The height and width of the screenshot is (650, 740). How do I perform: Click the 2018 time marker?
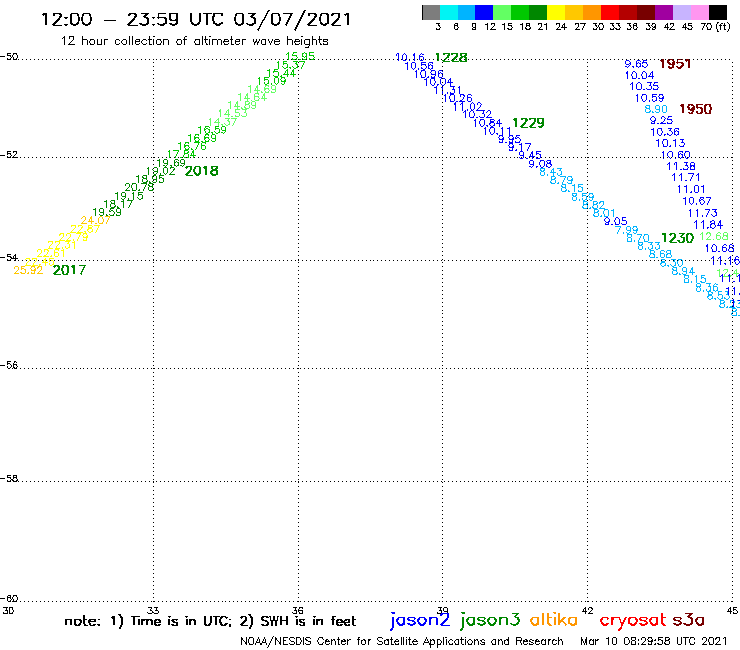[202, 171]
